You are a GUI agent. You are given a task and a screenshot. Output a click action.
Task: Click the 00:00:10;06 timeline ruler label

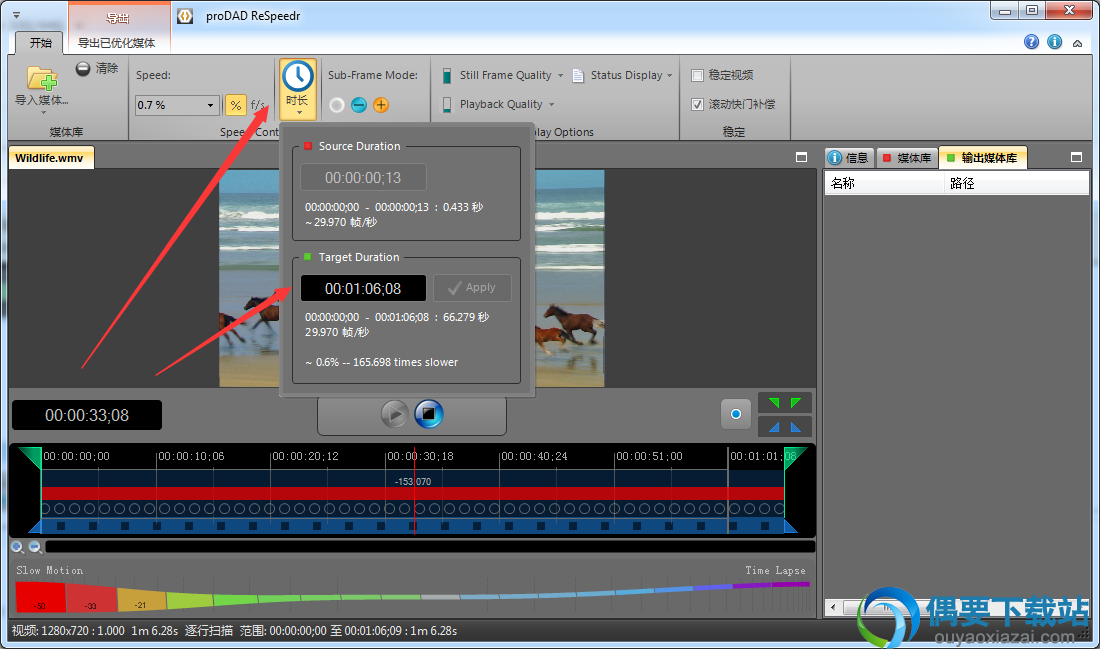click(192, 456)
